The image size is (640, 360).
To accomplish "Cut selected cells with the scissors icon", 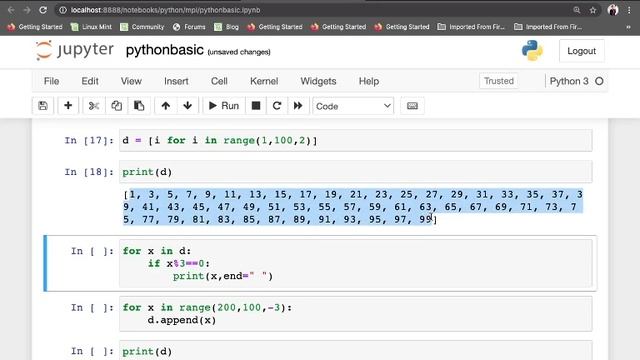I will point(94,106).
